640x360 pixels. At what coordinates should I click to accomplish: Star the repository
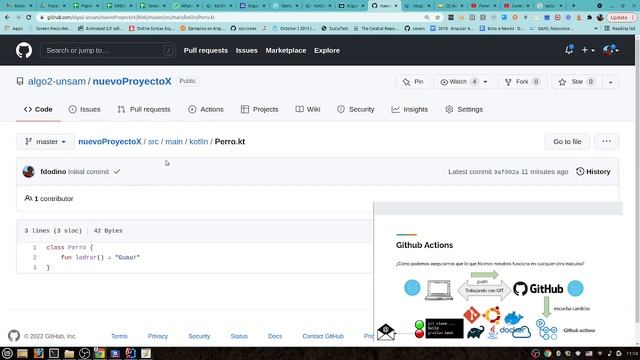pos(577,82)
